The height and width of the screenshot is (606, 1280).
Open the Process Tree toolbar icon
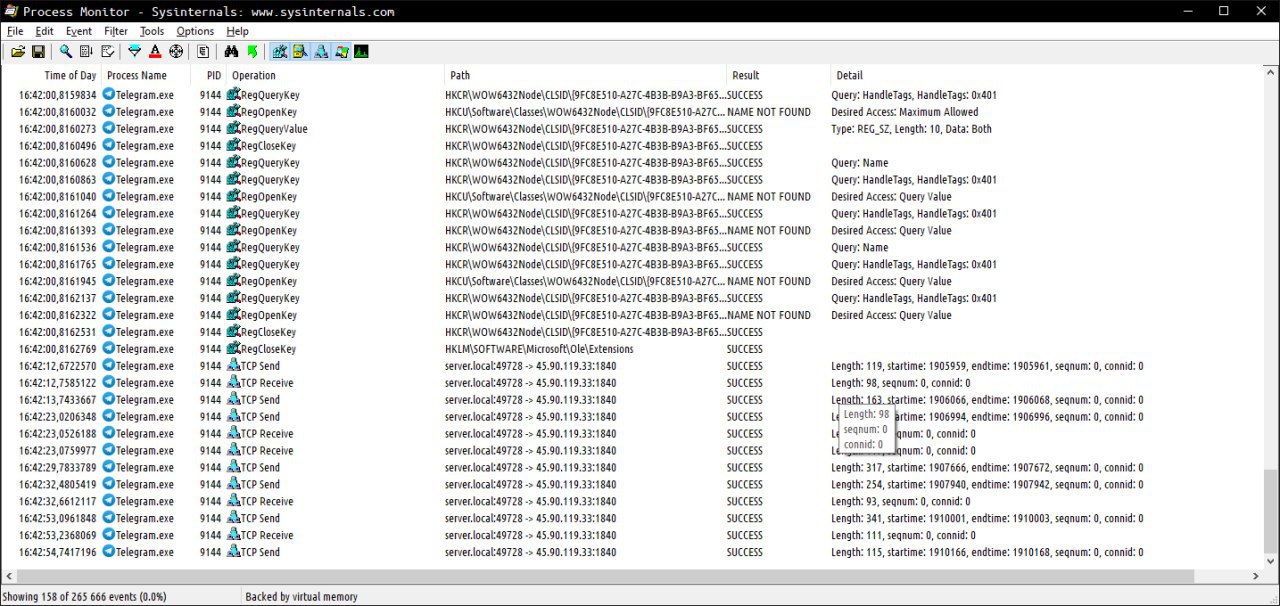(x=203, y=51)
